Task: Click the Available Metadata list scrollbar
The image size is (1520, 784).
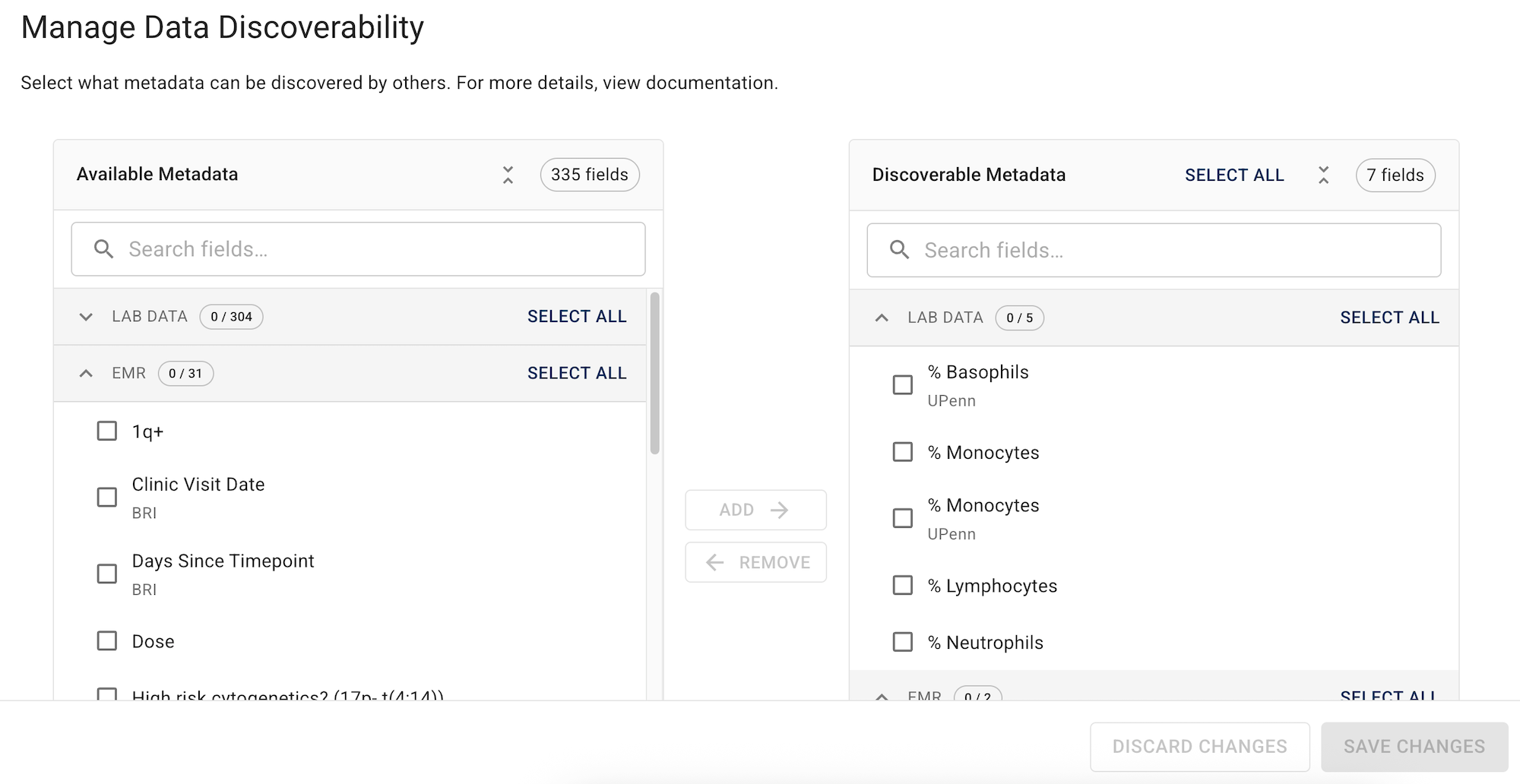Action: tap(654, 374)
